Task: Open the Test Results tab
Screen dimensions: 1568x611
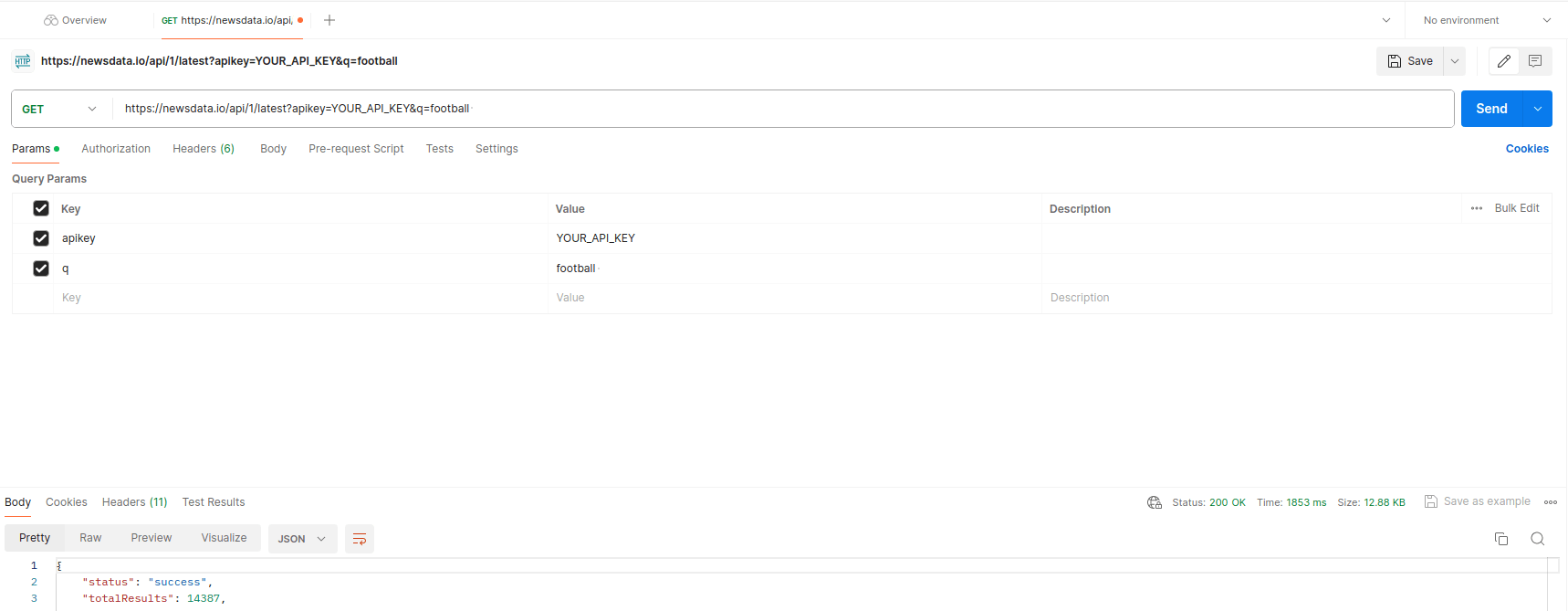Action: 214,502
